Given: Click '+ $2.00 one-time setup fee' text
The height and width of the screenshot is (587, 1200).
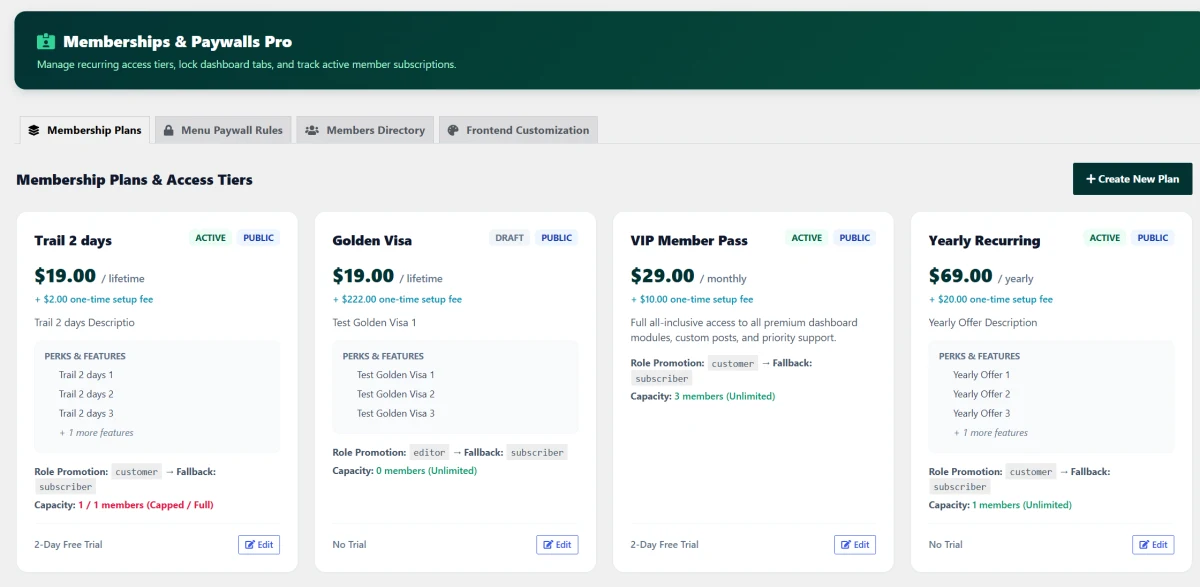Looking at the screenshot, I should pos(94,299).
